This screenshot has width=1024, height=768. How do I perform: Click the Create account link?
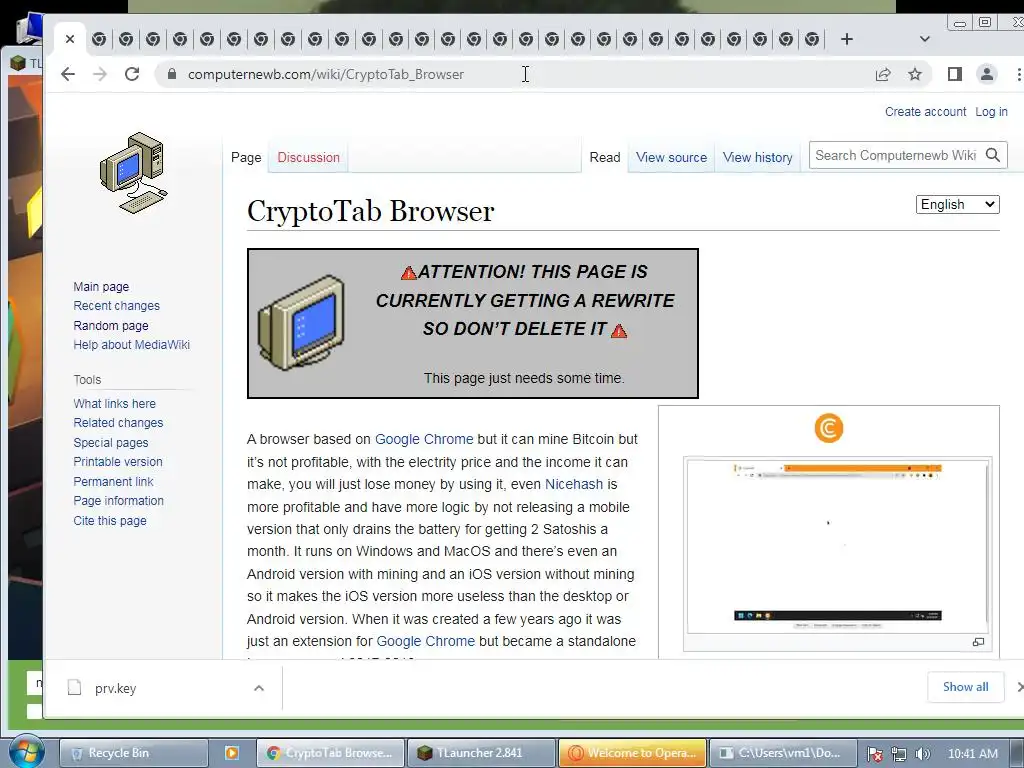coord(925,112)
